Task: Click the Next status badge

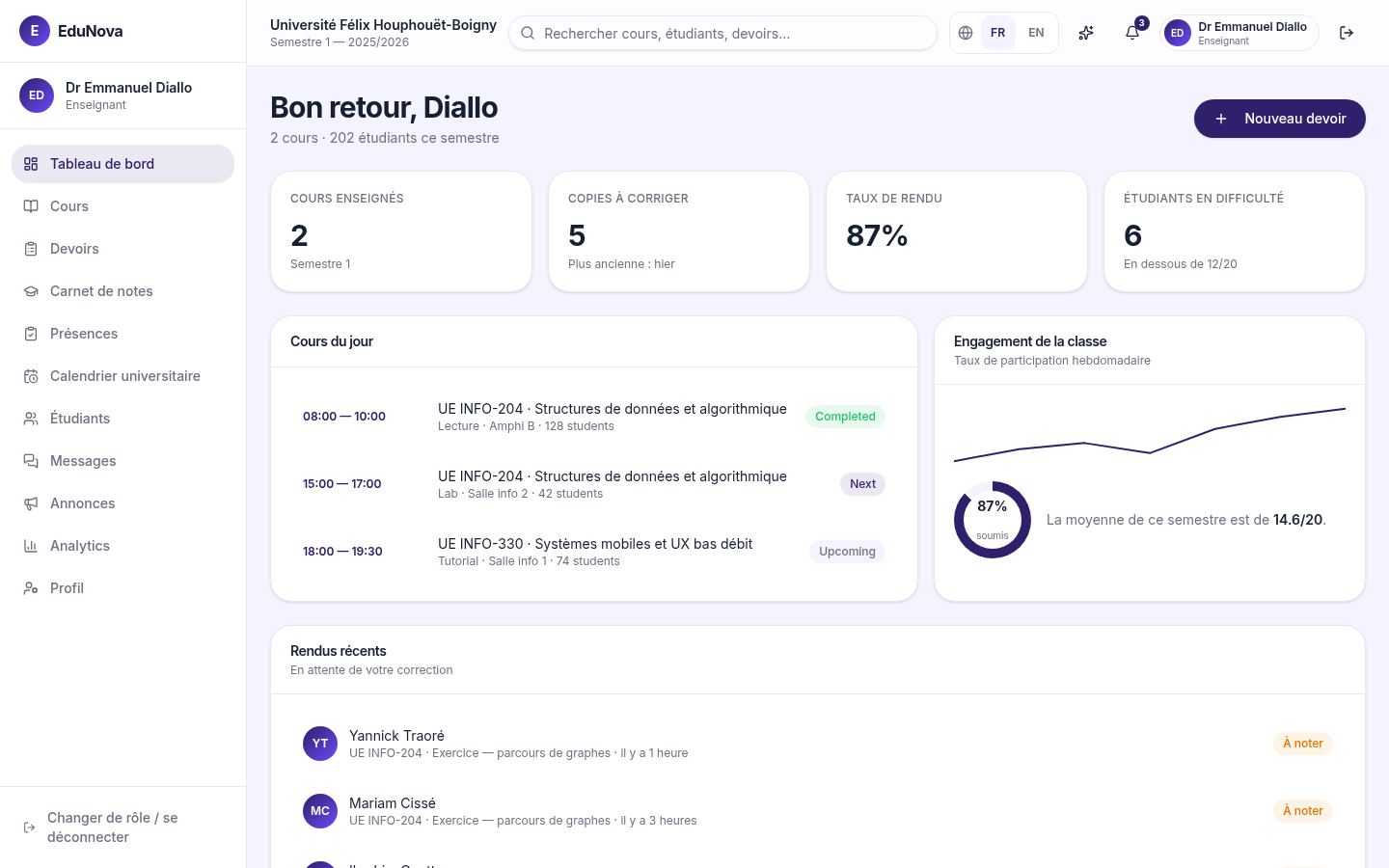Action: coord(862,484)
